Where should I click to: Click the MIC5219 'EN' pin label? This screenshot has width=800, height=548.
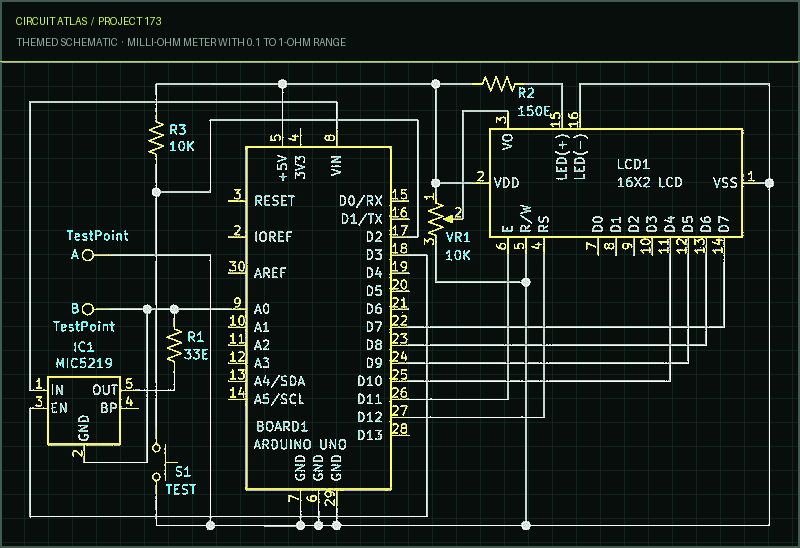click(59, 408)
